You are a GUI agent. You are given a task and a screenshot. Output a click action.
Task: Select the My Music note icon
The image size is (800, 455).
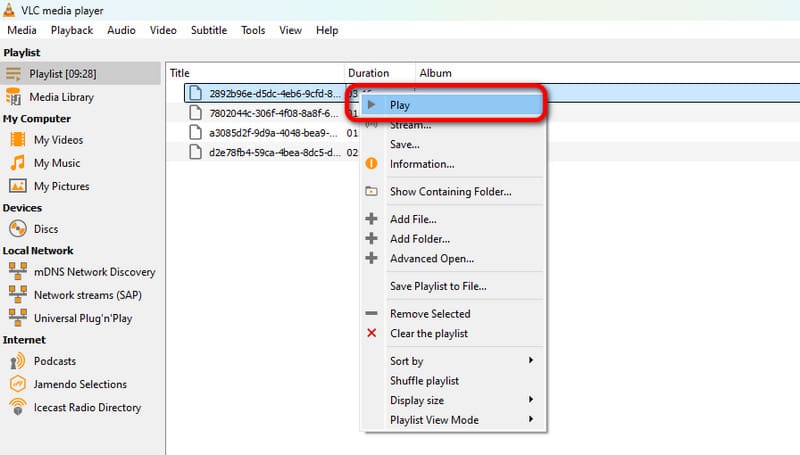pyautogui.click(x=16, y=163)
